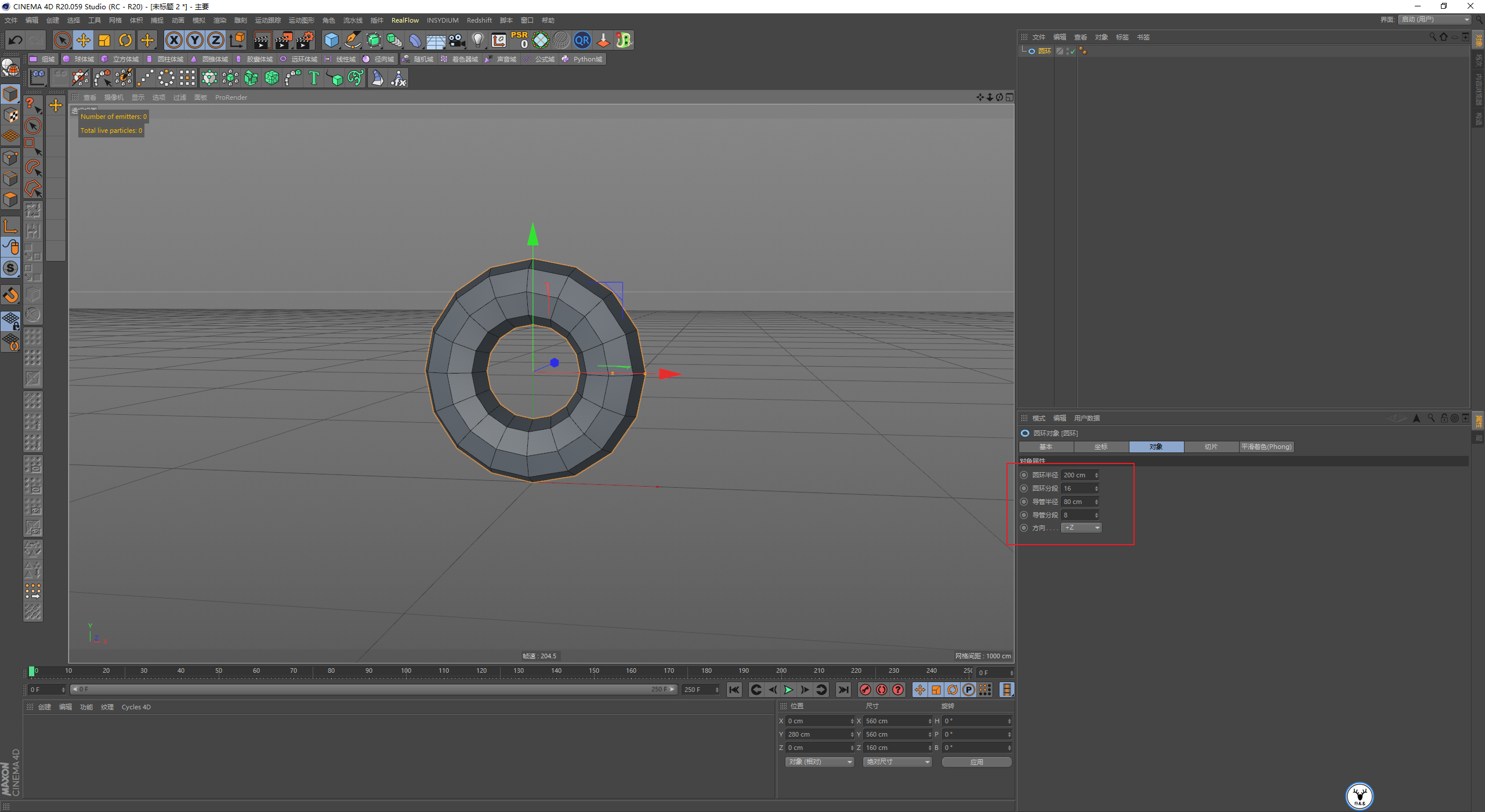The image size is (1485, 812).
Task: Toggle the X axis lock
Action: pos(173,40)
